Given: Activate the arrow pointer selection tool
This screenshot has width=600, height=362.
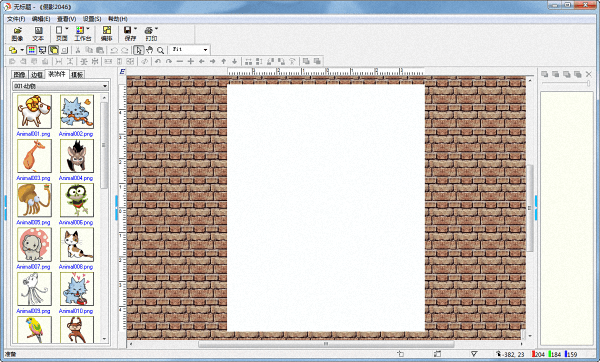Looking at the screenshot, I should [x=139, y=50].
